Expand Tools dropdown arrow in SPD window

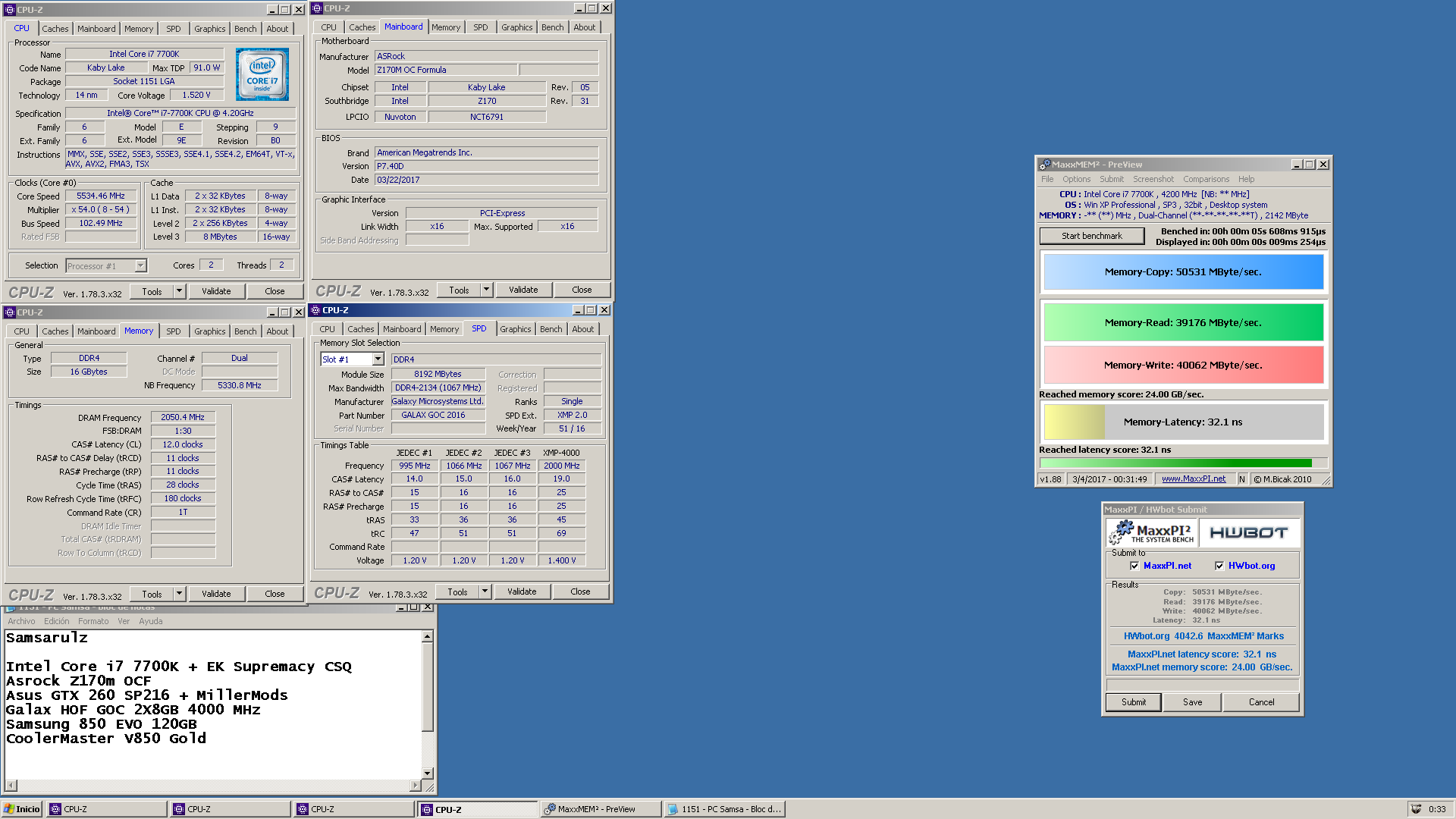click(485, 591)
